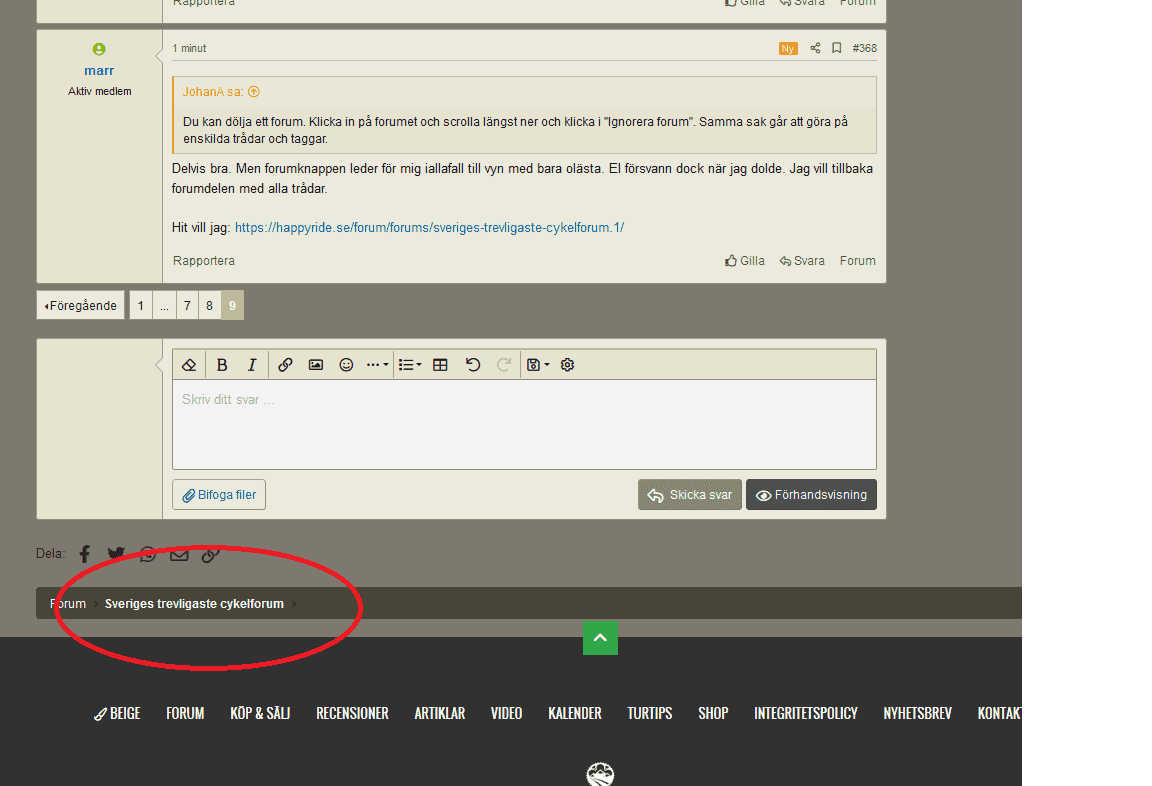Expand the more options ellipsis dropdown
The image size is (1152, 786).
pos(376,365)
